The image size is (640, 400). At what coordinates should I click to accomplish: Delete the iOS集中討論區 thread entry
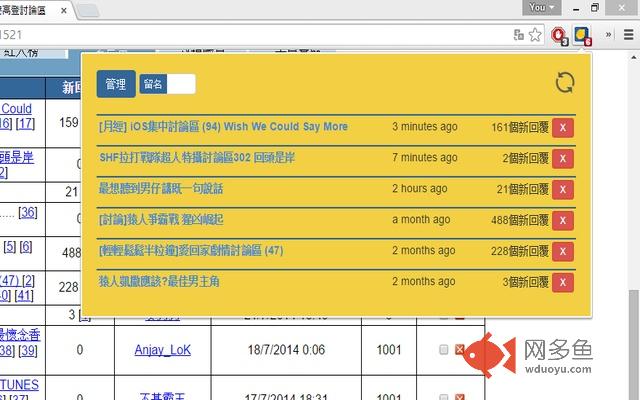tap(562, 128)
